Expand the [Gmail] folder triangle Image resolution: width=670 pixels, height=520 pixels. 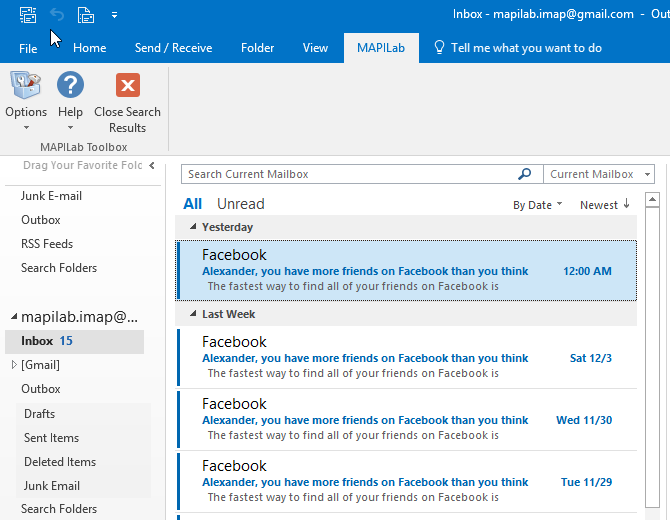tap(14, 364)
